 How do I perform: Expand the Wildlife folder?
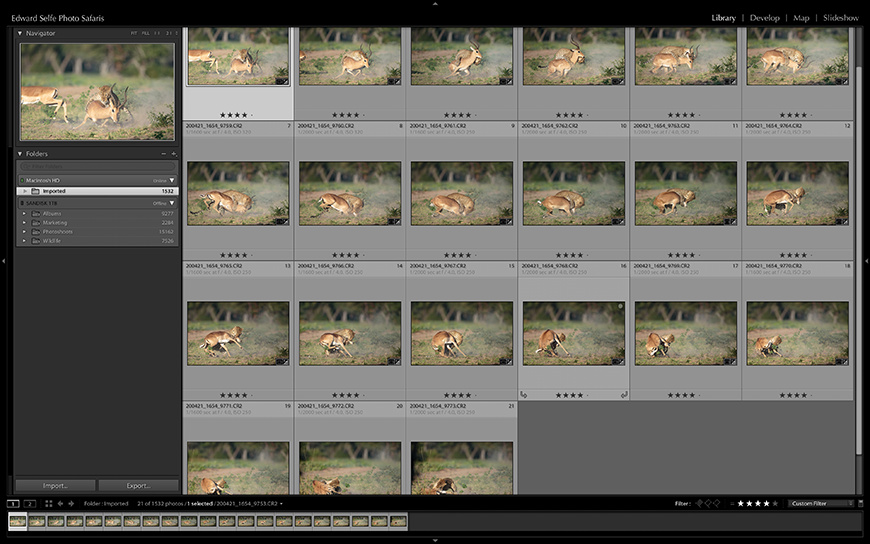(x=25, y=240)
